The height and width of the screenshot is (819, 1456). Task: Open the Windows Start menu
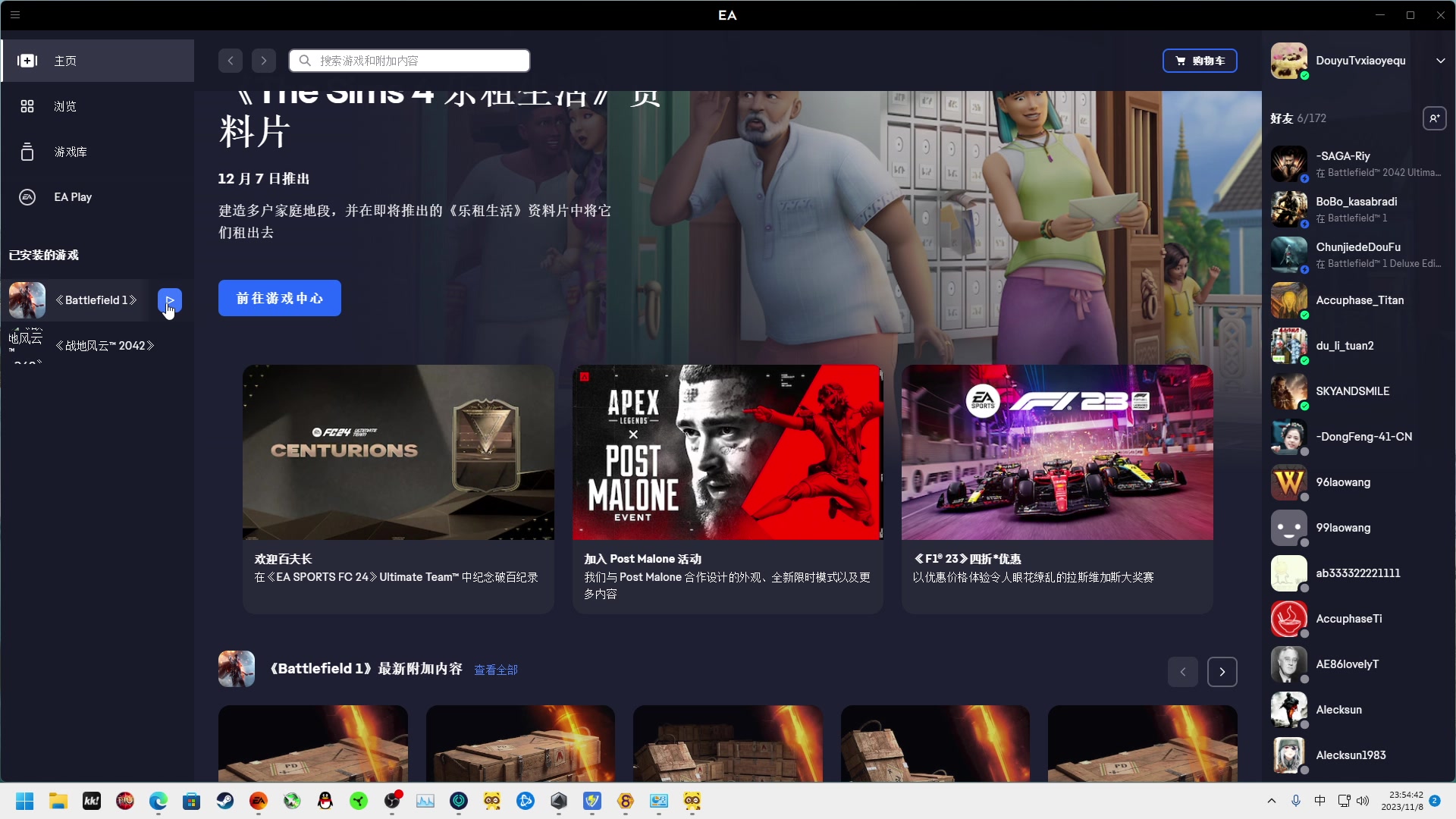25,801
